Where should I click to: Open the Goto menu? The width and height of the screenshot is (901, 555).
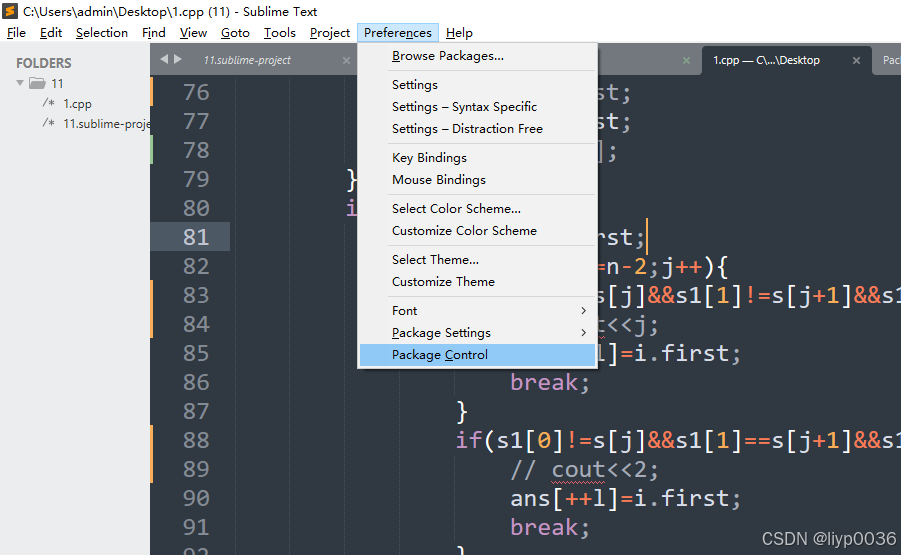[x=235, y=33]
